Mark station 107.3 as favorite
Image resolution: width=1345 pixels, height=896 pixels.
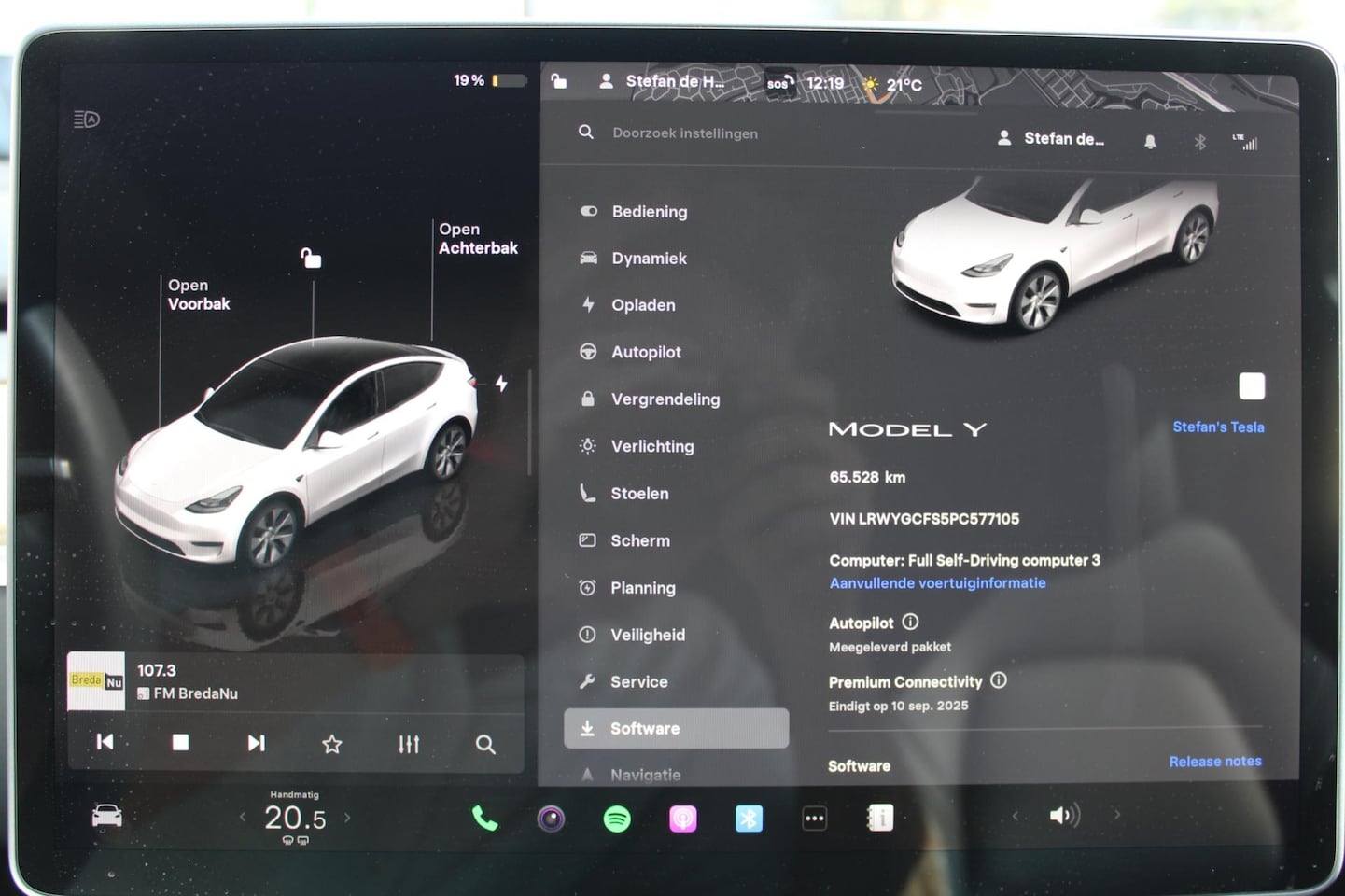click(331, 744)
